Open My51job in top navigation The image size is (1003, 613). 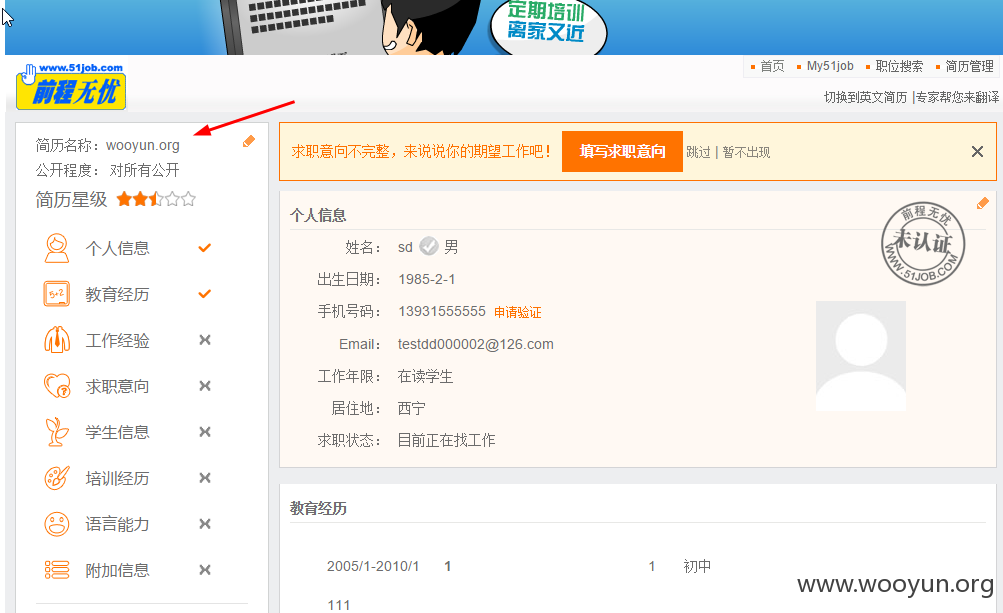[x=830, y=66]
